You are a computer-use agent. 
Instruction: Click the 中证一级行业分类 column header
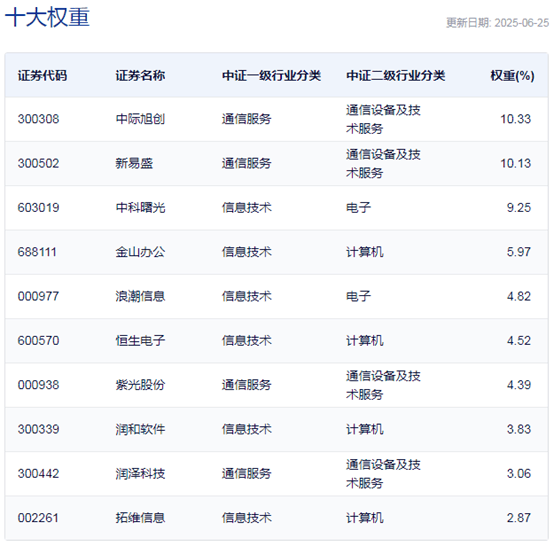(271, 75)
